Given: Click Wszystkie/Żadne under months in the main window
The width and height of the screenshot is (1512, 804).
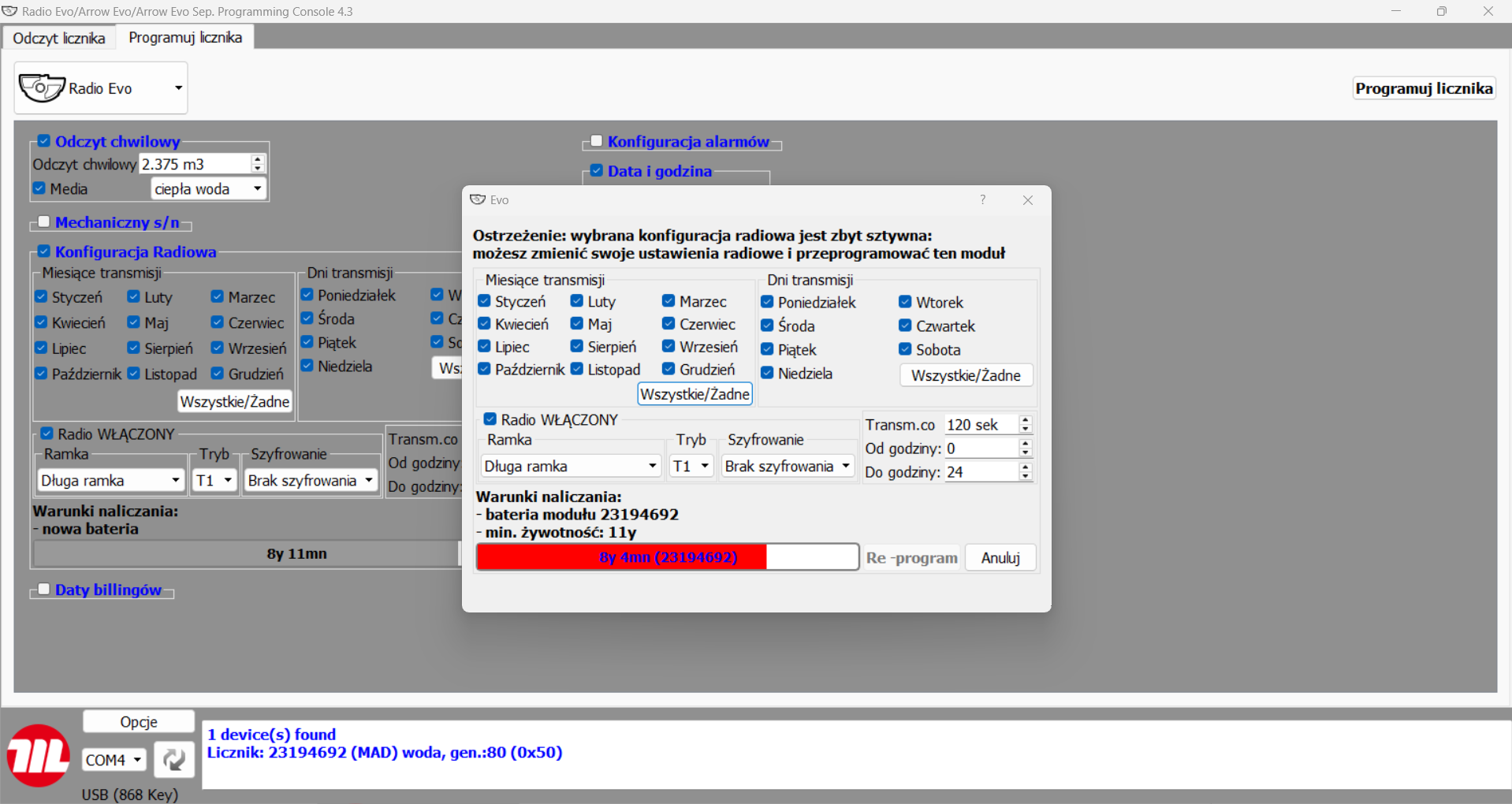Looking at the screenshot, I should pyautogui.click(x=235, y=401).
